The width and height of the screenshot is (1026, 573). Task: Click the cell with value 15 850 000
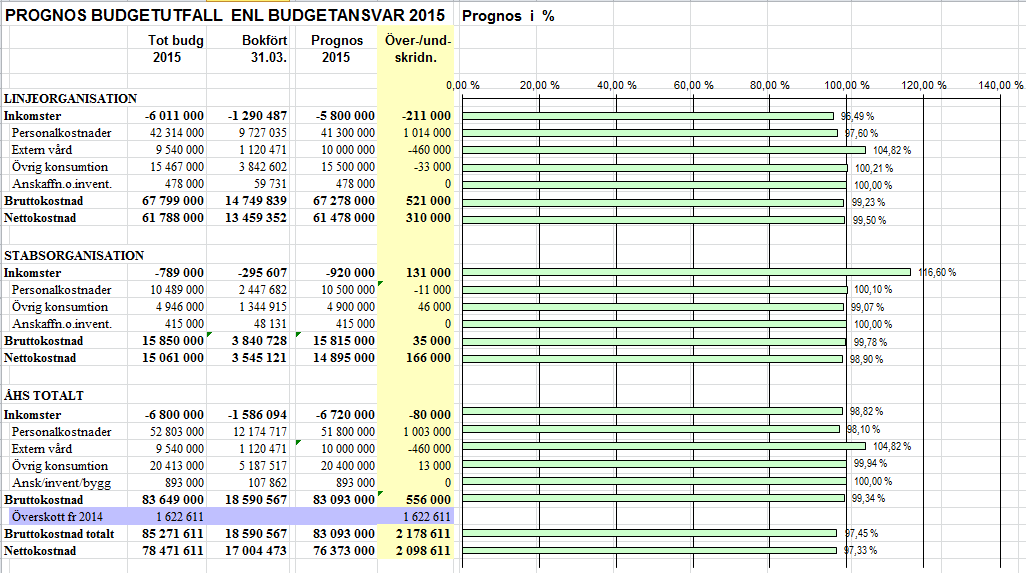click(173, 341)
